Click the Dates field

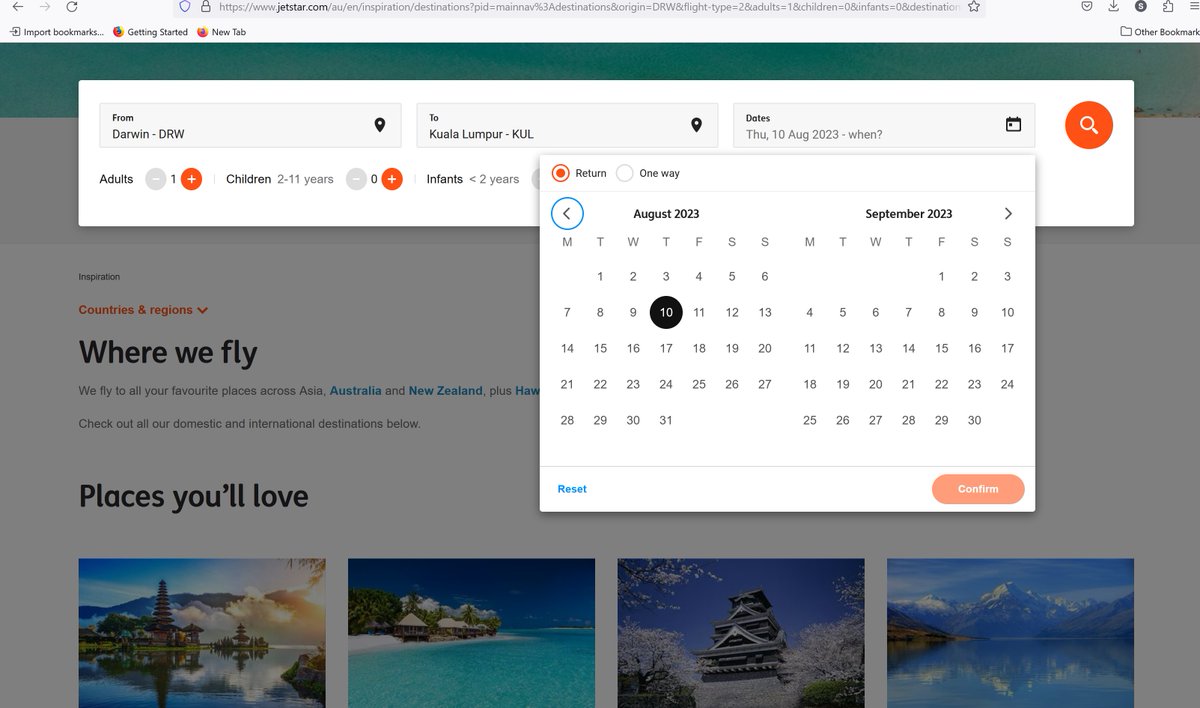pos(884,125)
